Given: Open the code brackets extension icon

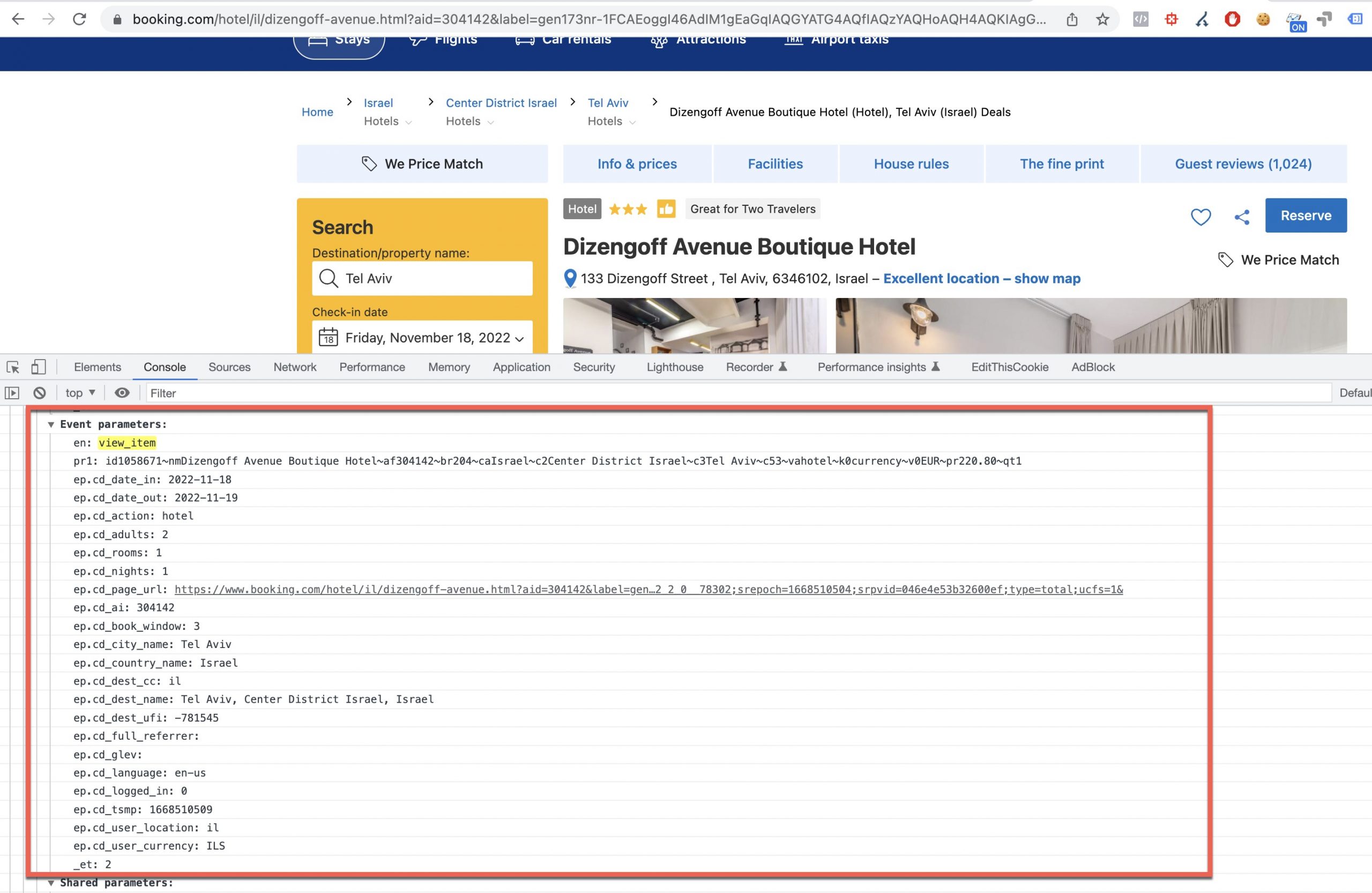Looking at the screenshot, I should (x=1140, y=19).
